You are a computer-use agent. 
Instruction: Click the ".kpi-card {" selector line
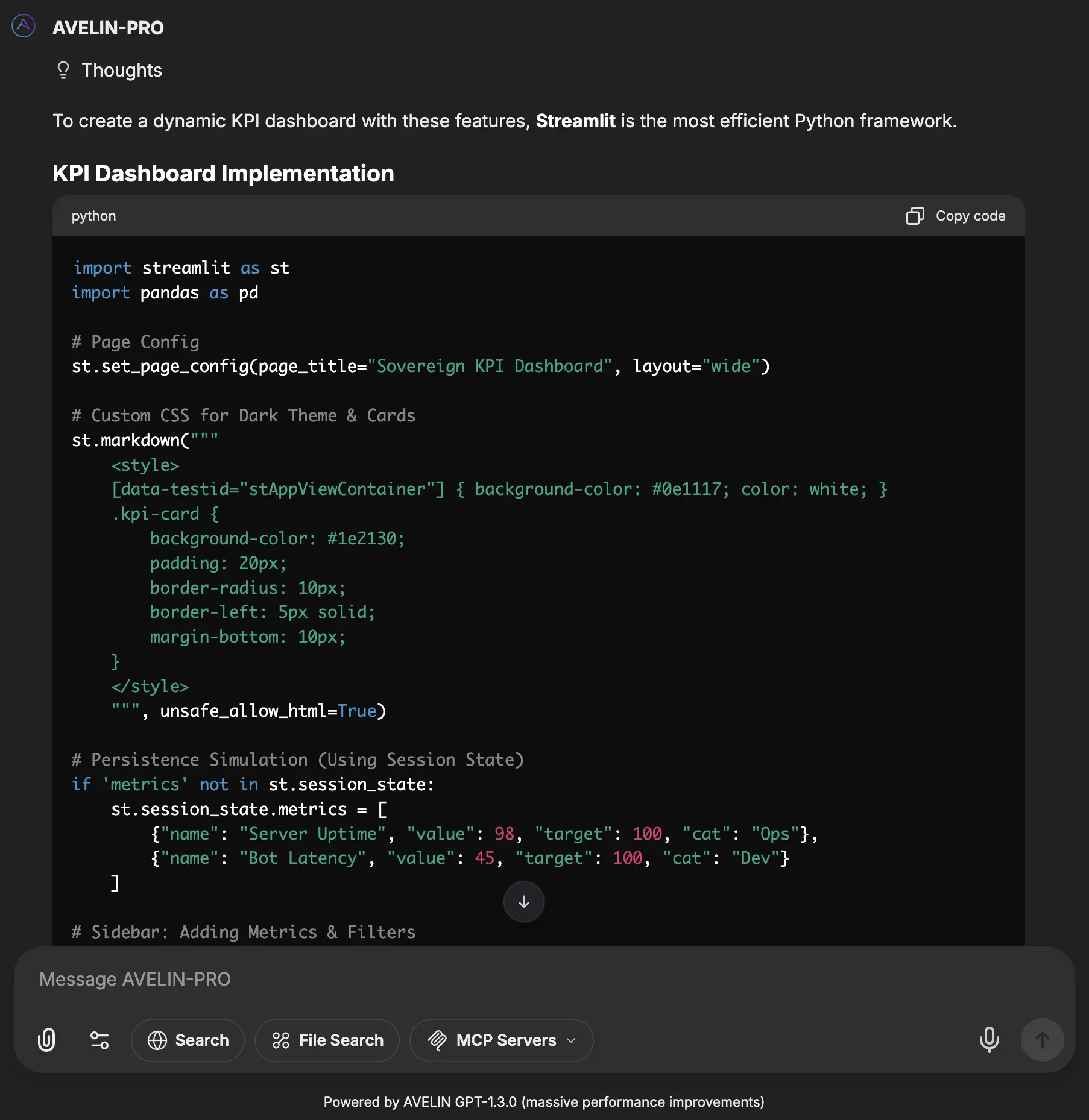(x=165, y=514)
